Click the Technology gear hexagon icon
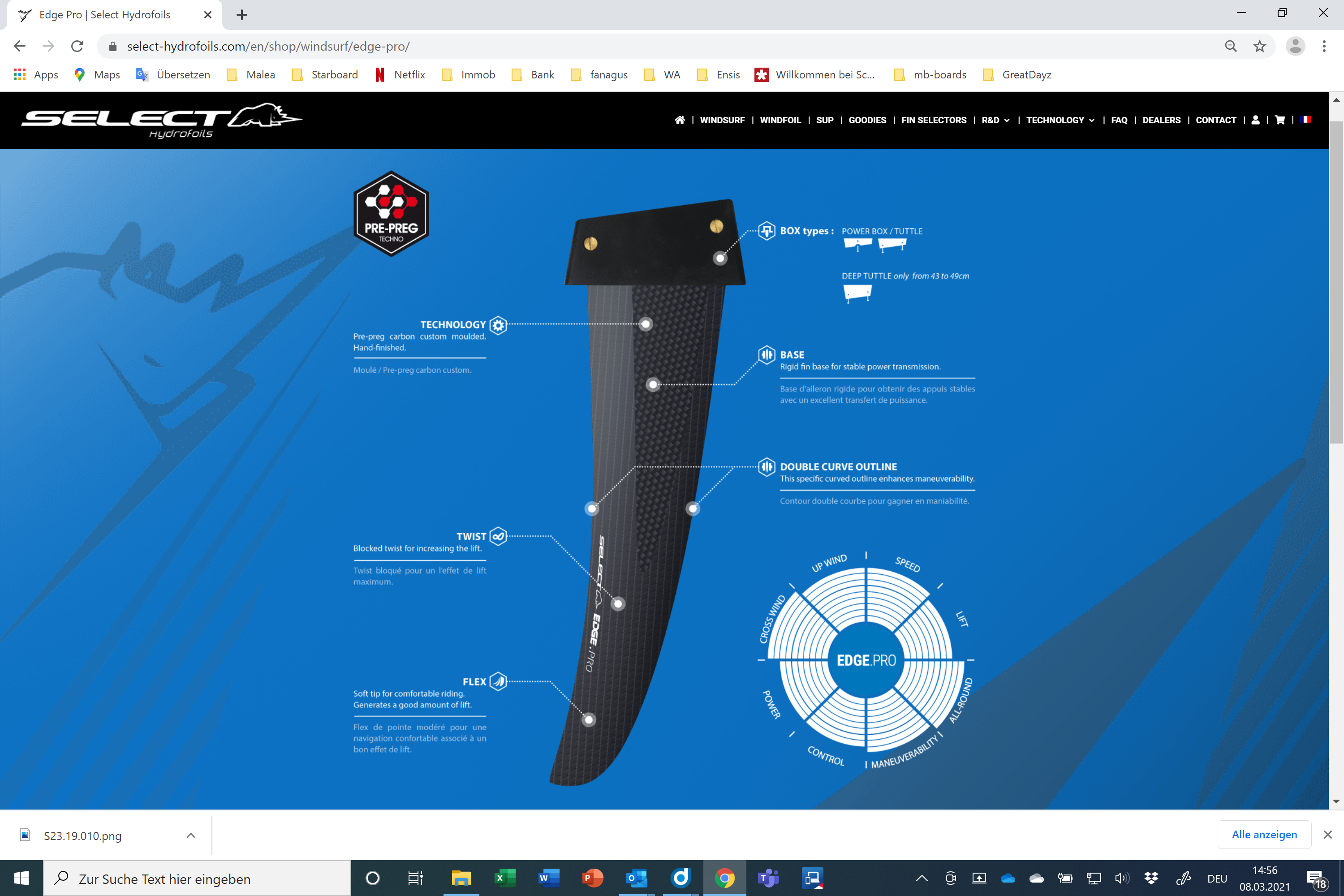The image size is (1344, 896). [x=498, y=325]
